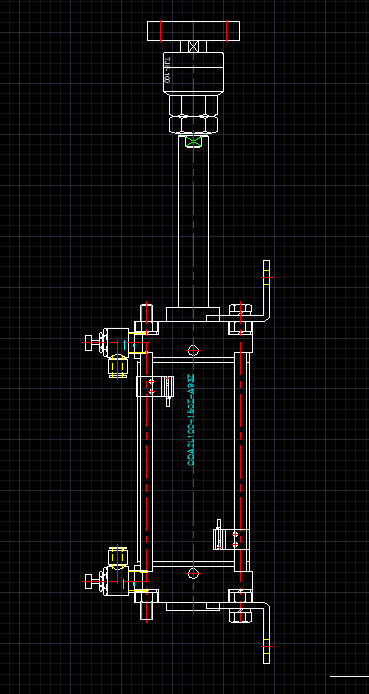Select the green cross mark at the rod tip

coord(193,142)
